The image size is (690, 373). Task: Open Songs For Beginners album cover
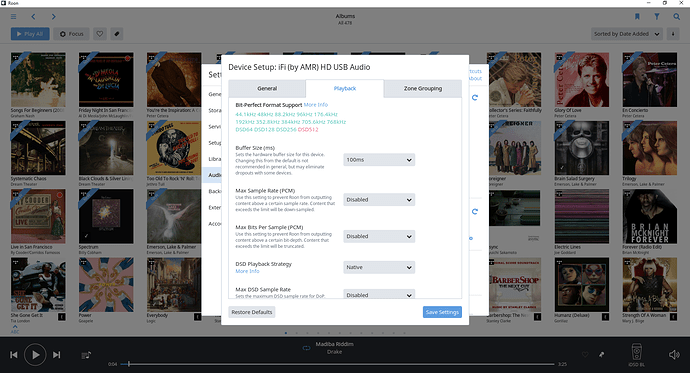click(x=38, y=80)
